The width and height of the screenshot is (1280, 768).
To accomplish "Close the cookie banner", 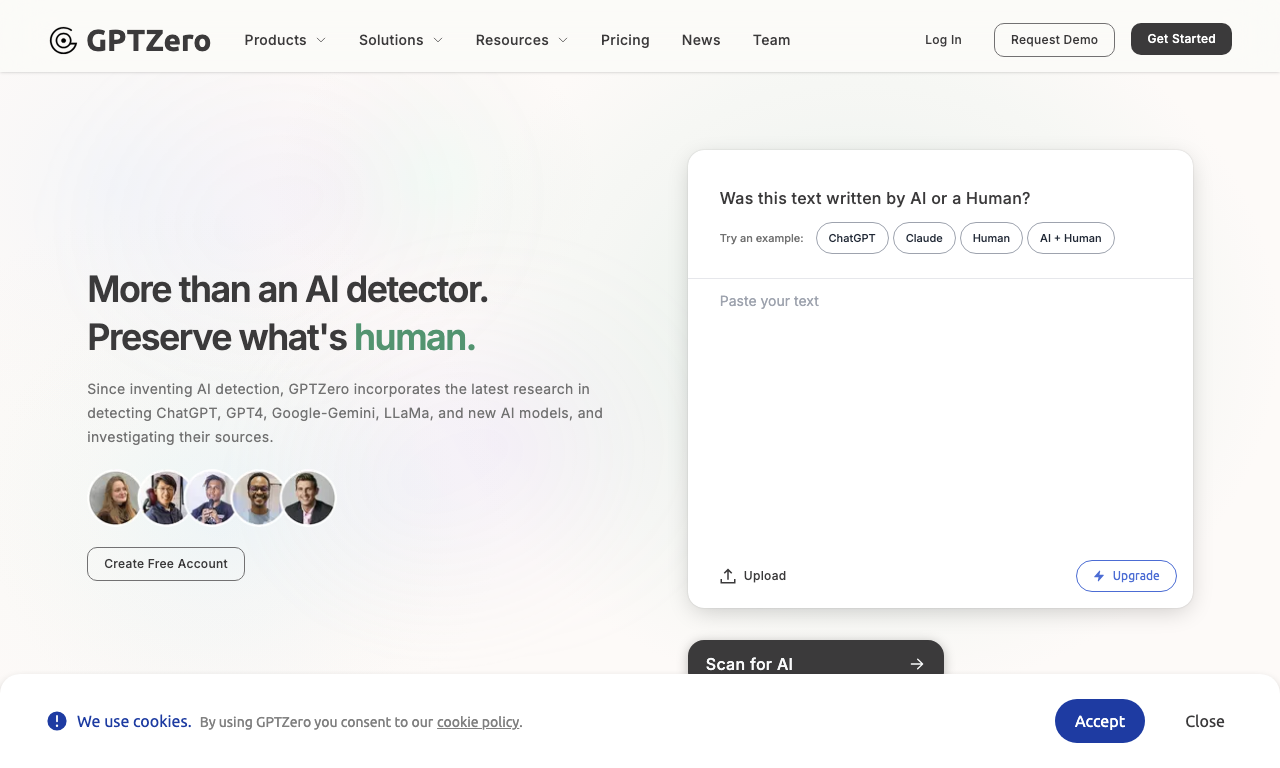I will pos(1205,721).
